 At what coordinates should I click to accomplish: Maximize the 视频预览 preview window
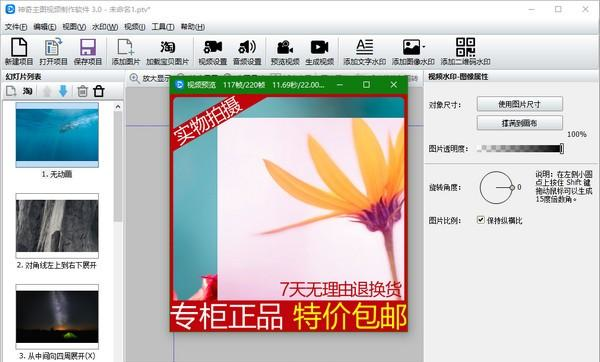[x=366, y=85]
